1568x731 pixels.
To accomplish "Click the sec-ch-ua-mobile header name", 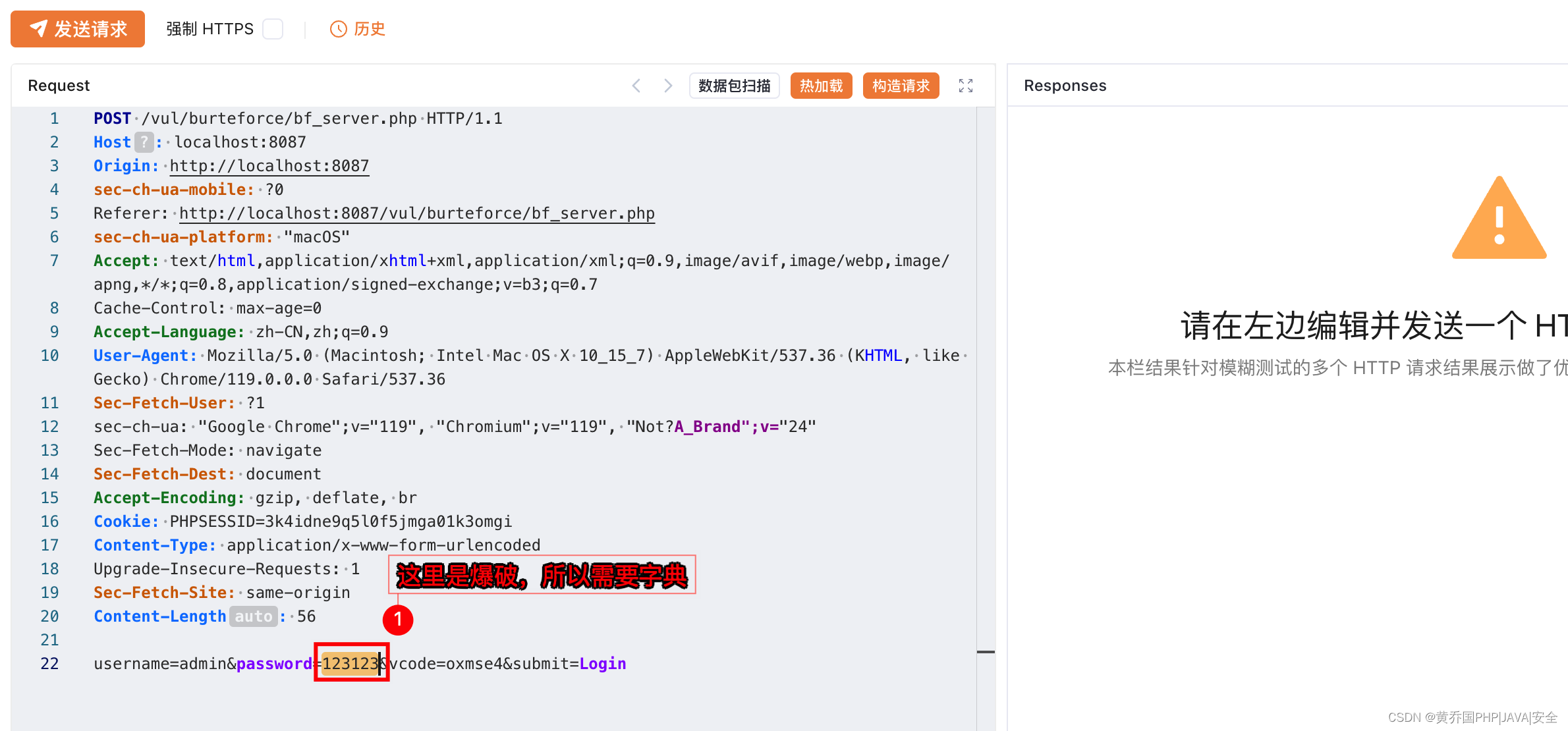I will tap(174, 190).
